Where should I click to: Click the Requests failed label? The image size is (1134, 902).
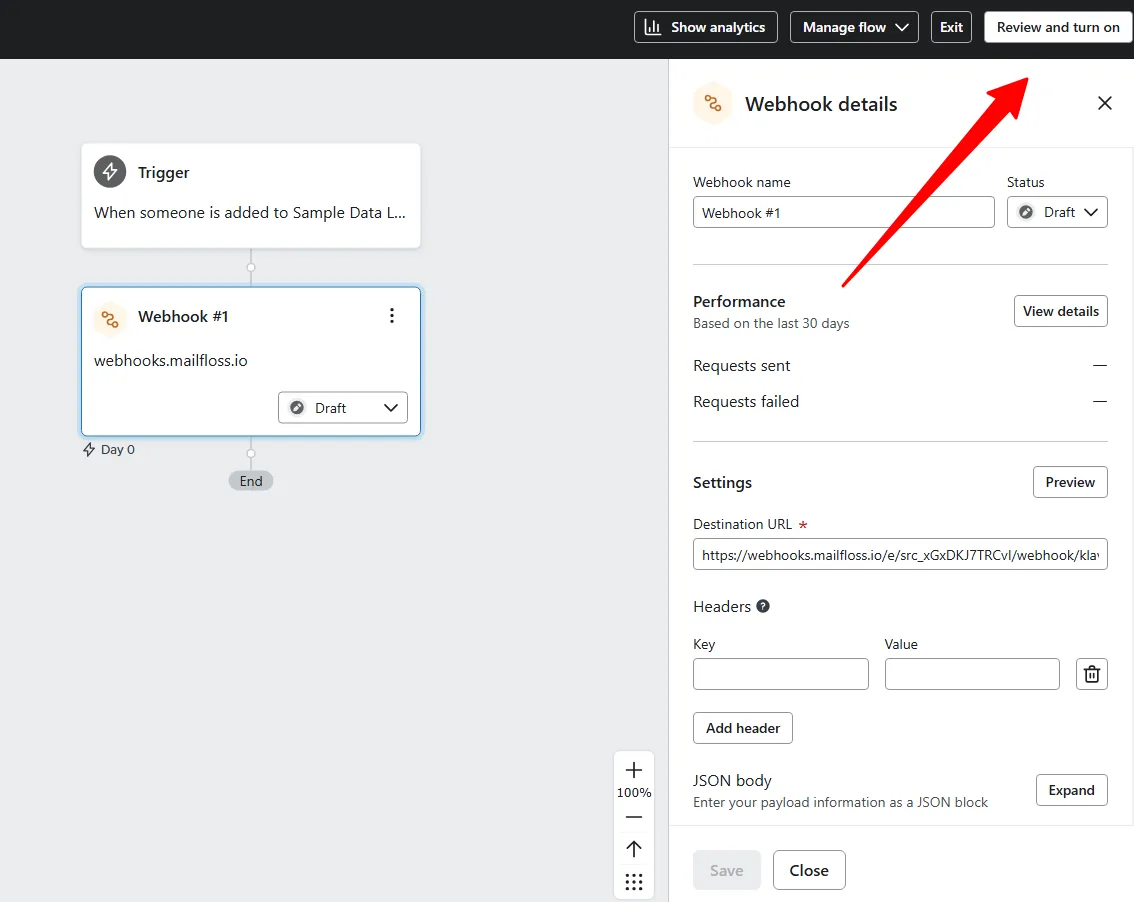(746, 401)
